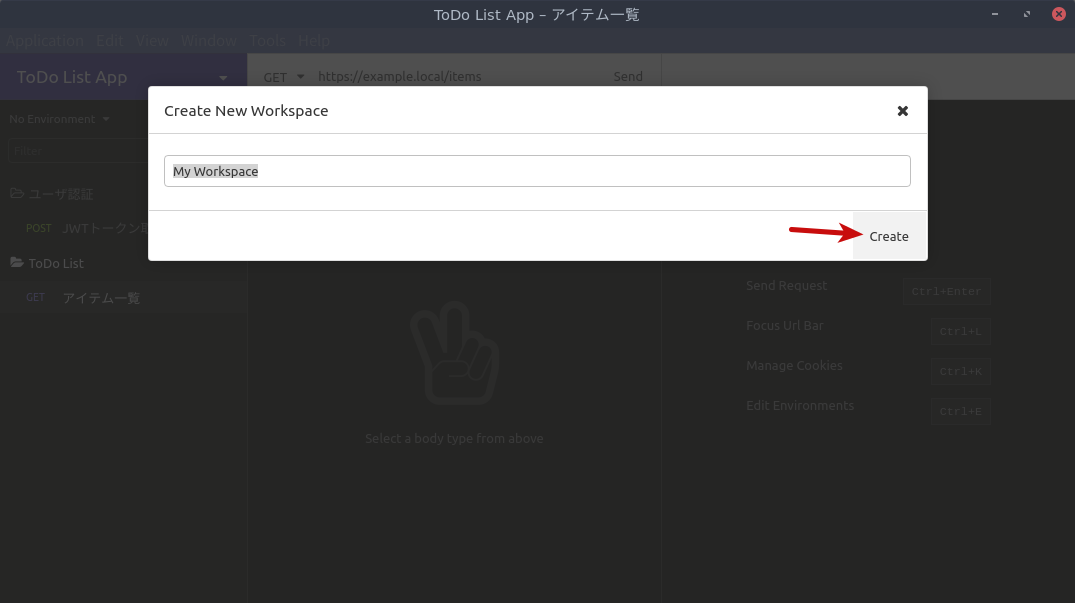
Task: Click the Create button
Action: click(x=888, y=236)
